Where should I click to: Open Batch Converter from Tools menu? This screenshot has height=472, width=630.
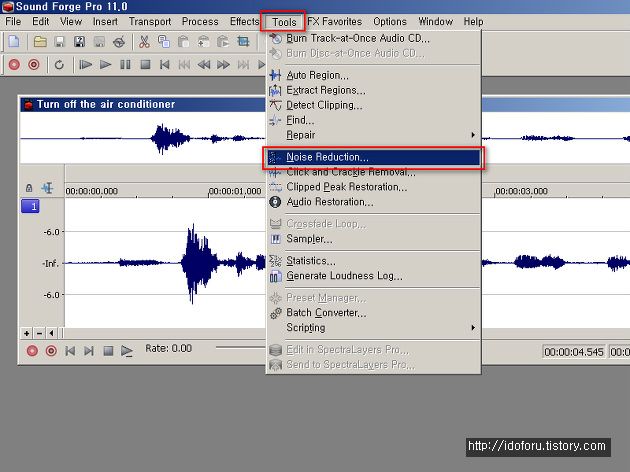click(x=374, y=313)
